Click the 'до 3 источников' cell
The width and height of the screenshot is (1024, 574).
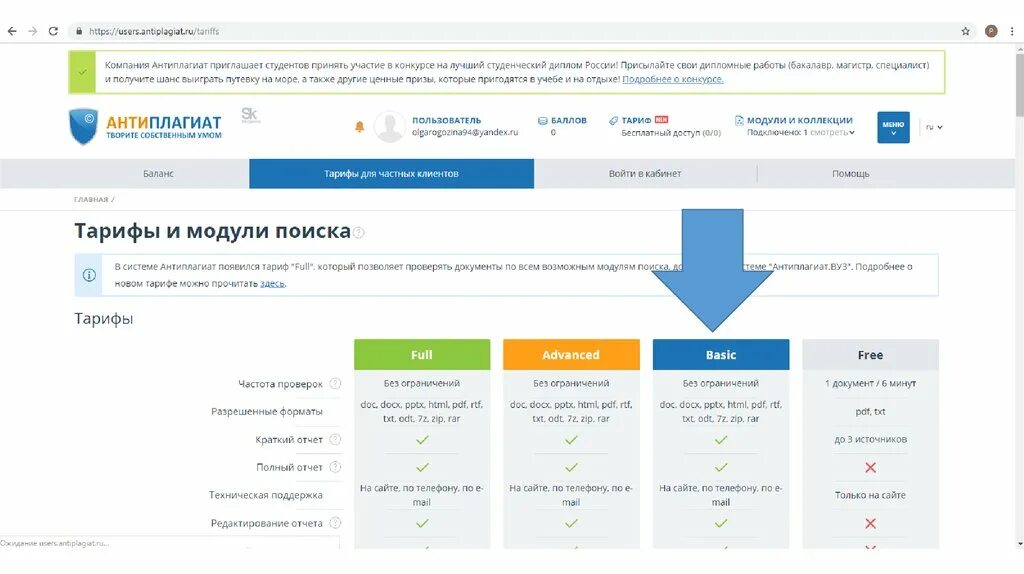871,439
